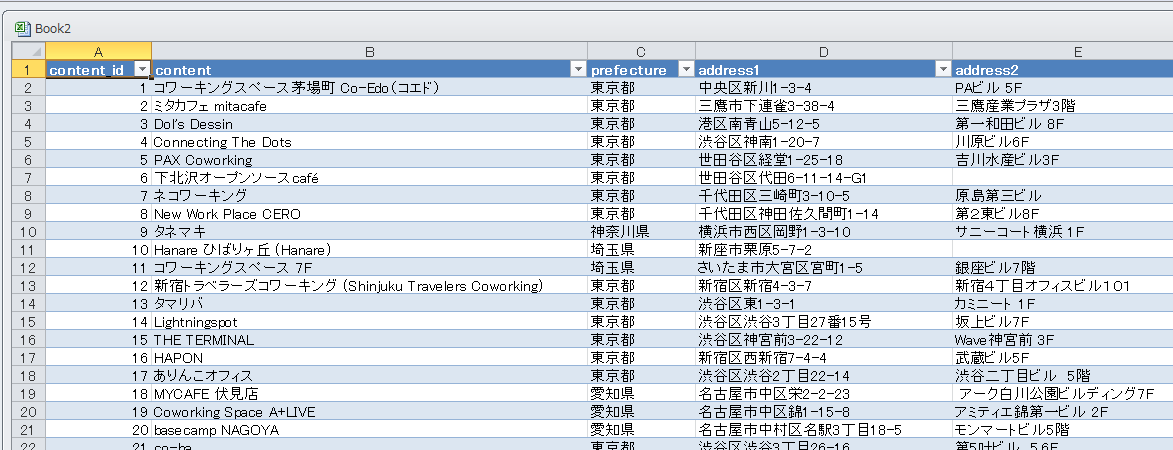The width and height of the screenshot is (1173, 450).
Task: Click cell '下北沢オープンソースcafé'
Action: click(x=370, y=177)
